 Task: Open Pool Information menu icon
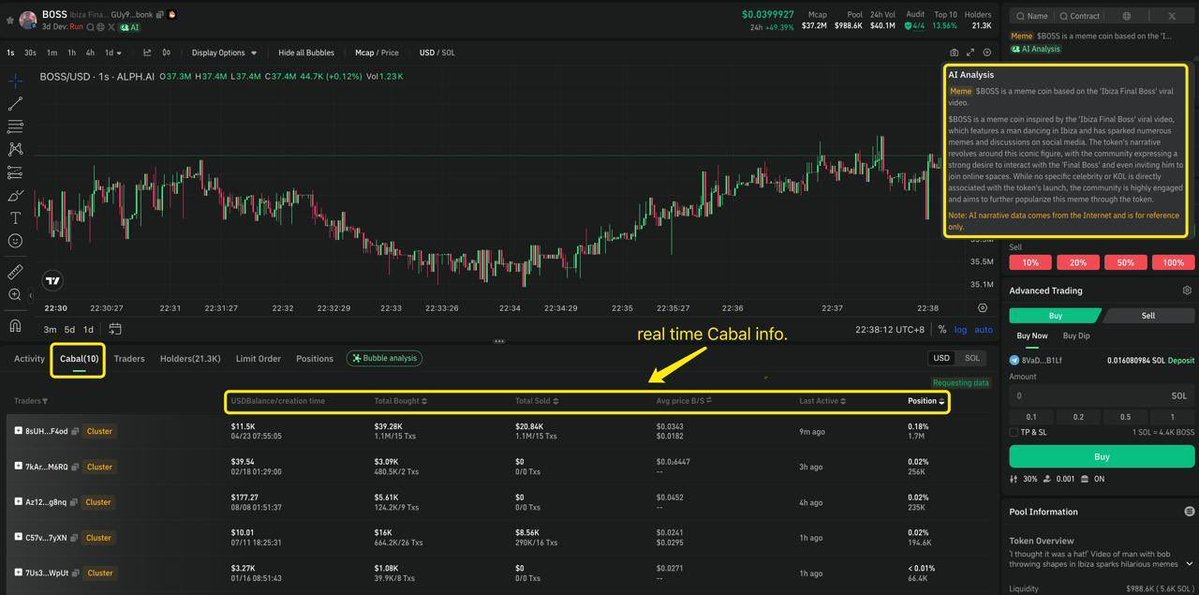click(x=1189, y=512)
